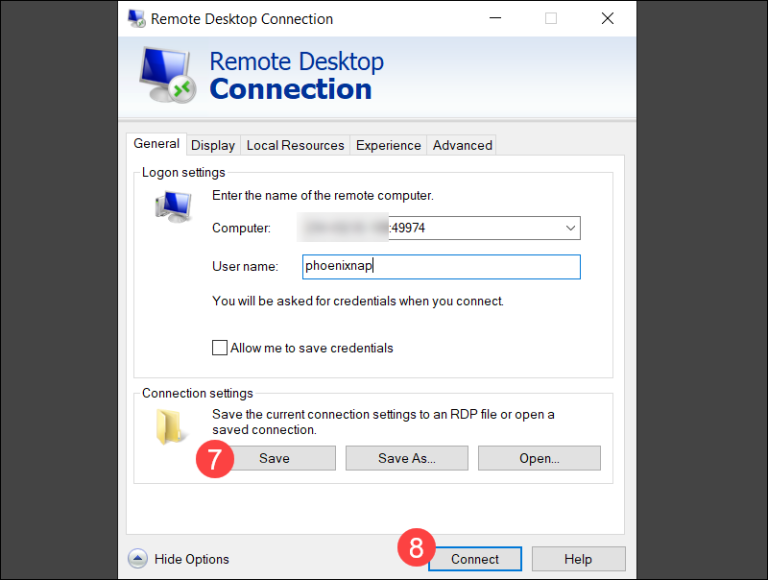Choose the Save As... button
Viewport: 768px width, 580px height.
coord(407,458)
